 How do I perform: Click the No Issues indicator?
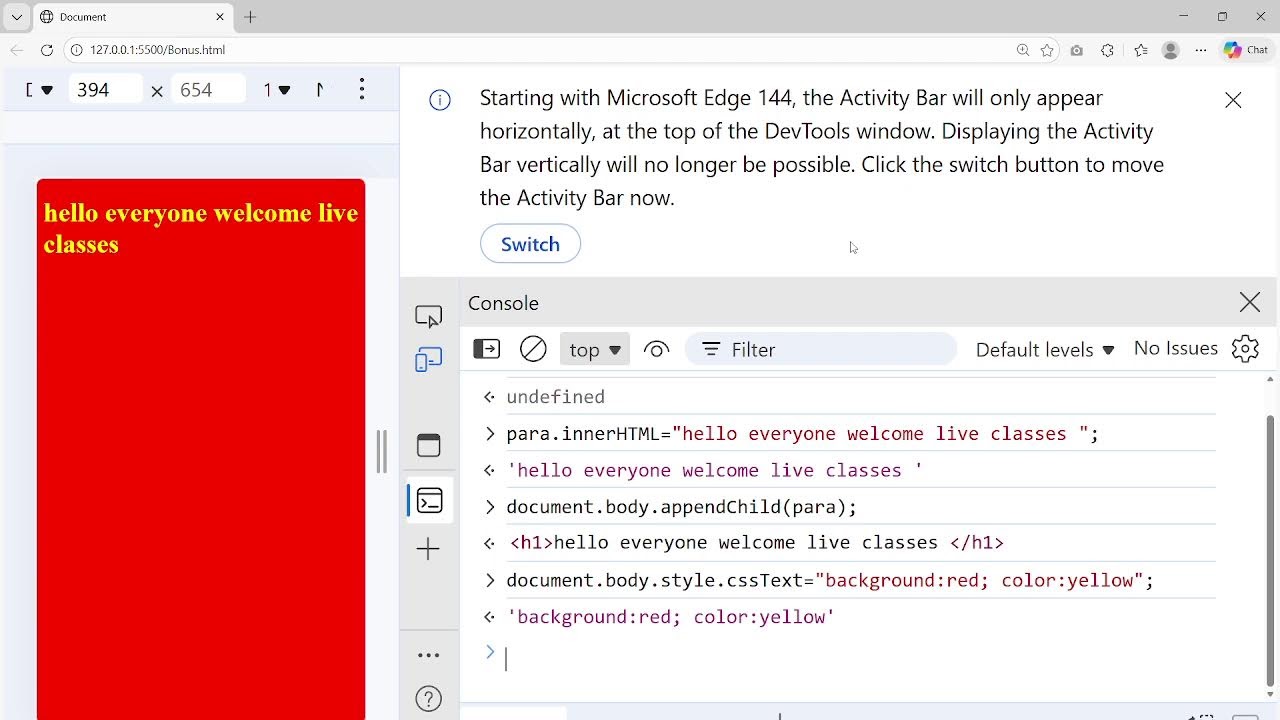(1175, 348)
